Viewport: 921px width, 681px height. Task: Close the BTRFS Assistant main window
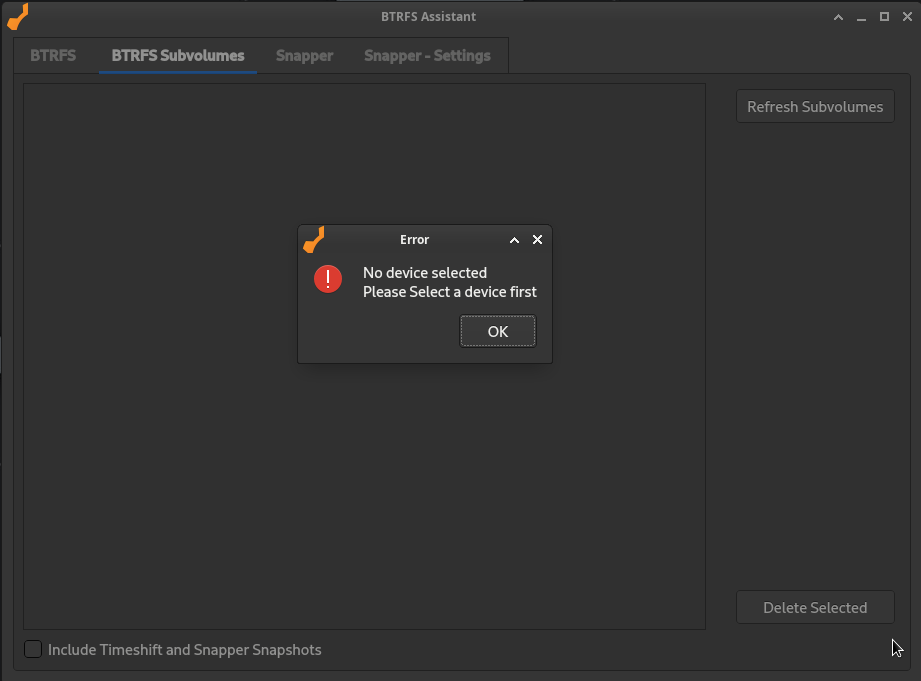pos(907,17)
